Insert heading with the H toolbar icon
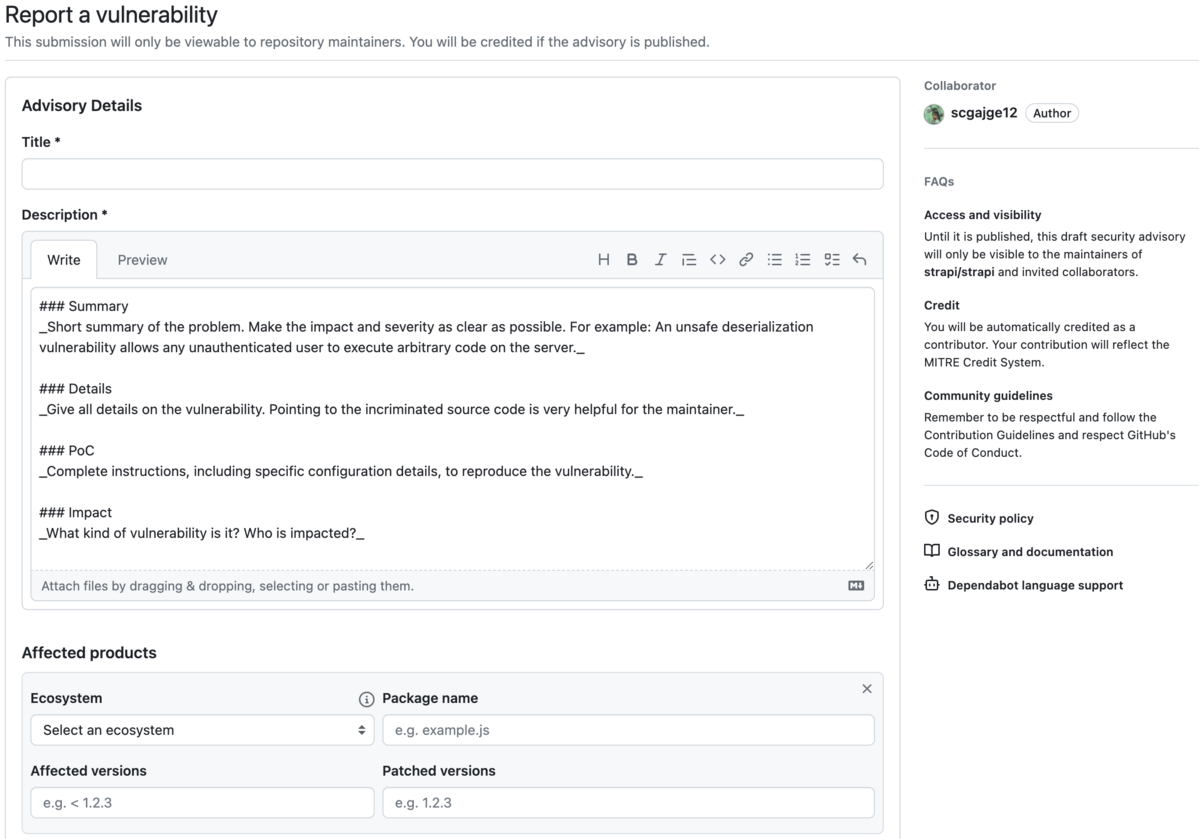 coord(603,260)
